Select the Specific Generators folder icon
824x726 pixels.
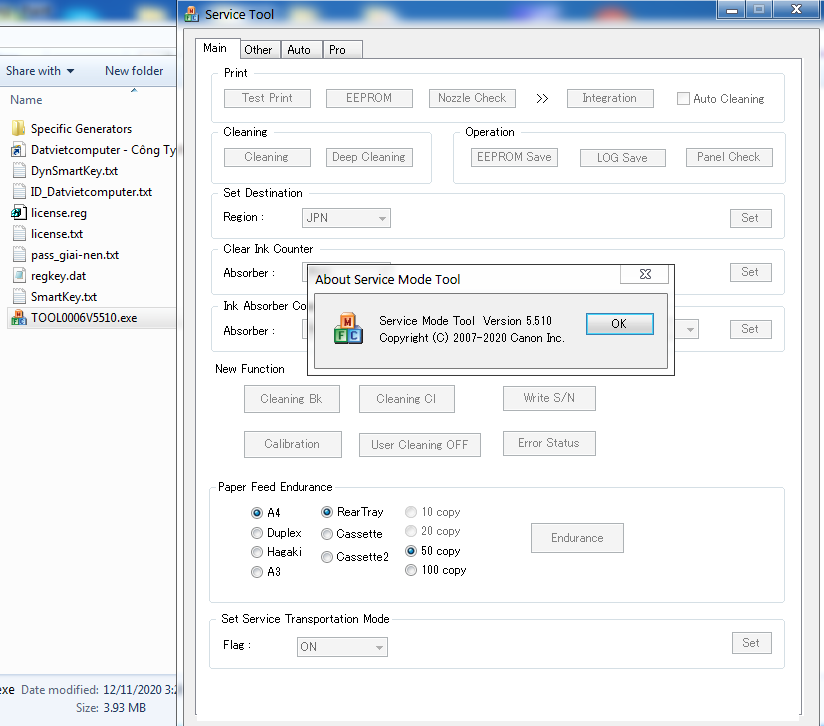click(x=18, y=128)
